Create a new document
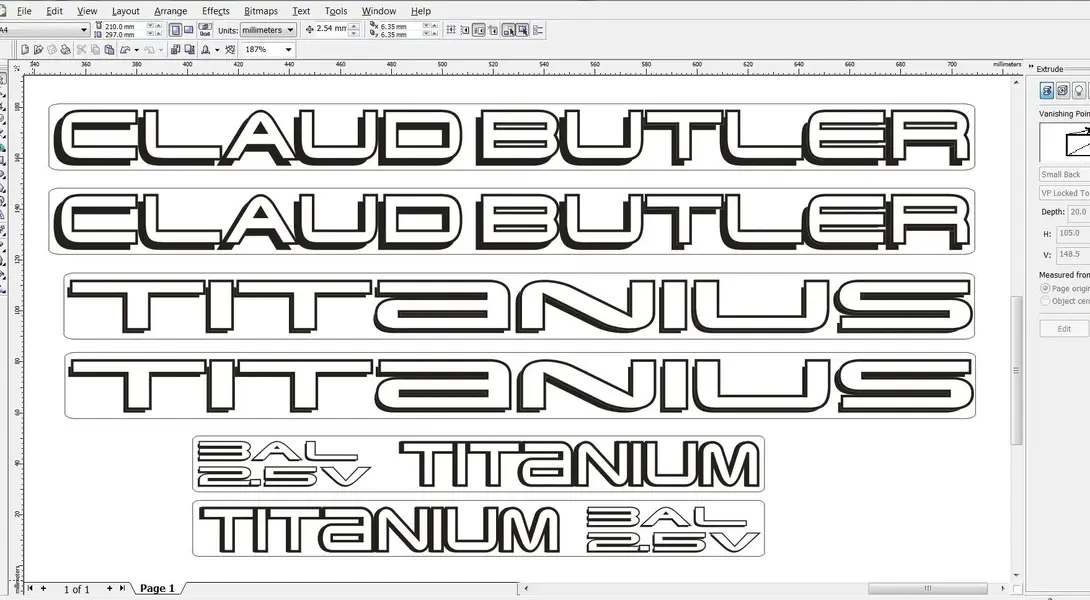This screenshot has height=600, width=1090. tap(25, 49)
